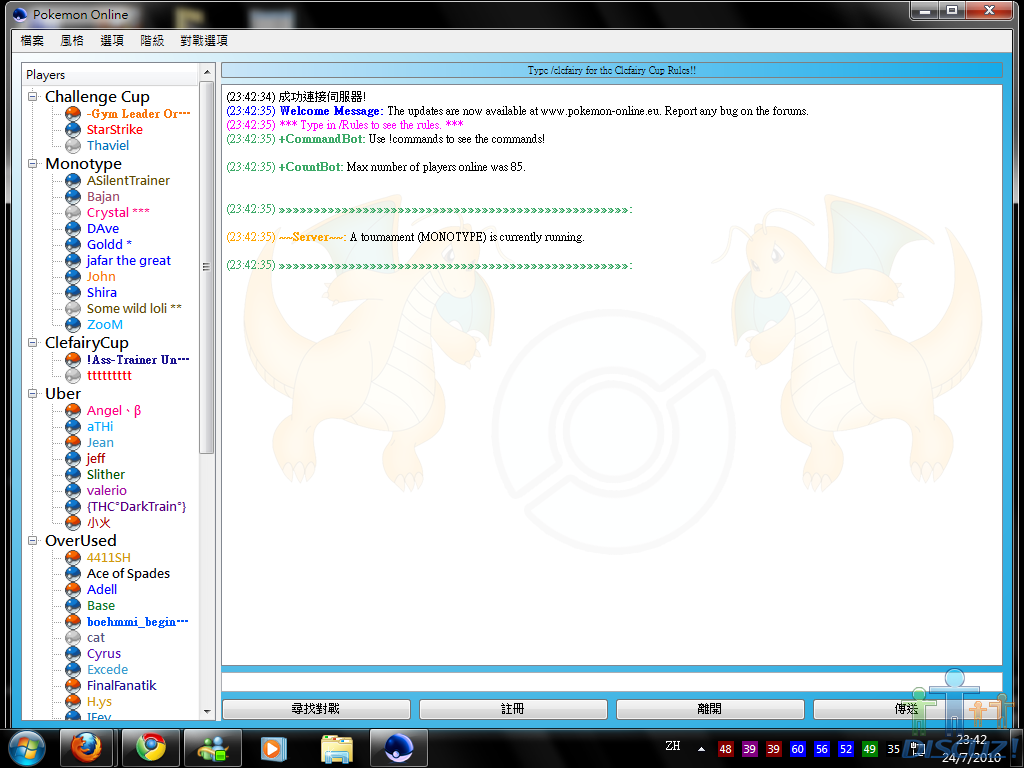This screenshot has height=768, width=1024.
Task: Select the status icon beside Cyrus
Action: (x=73, y=653)
